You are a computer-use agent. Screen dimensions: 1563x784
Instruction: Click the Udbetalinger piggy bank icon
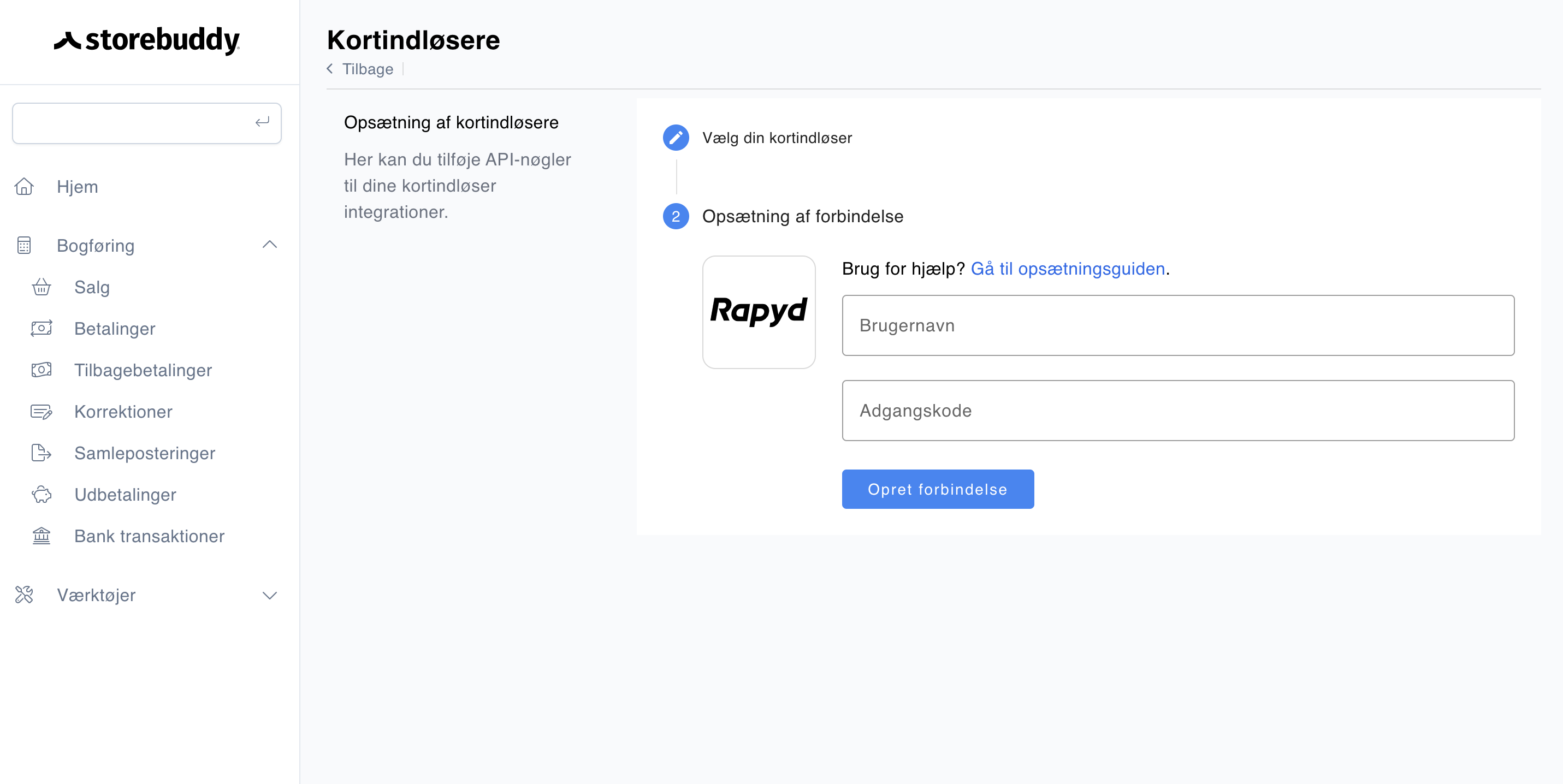(42, 494)
